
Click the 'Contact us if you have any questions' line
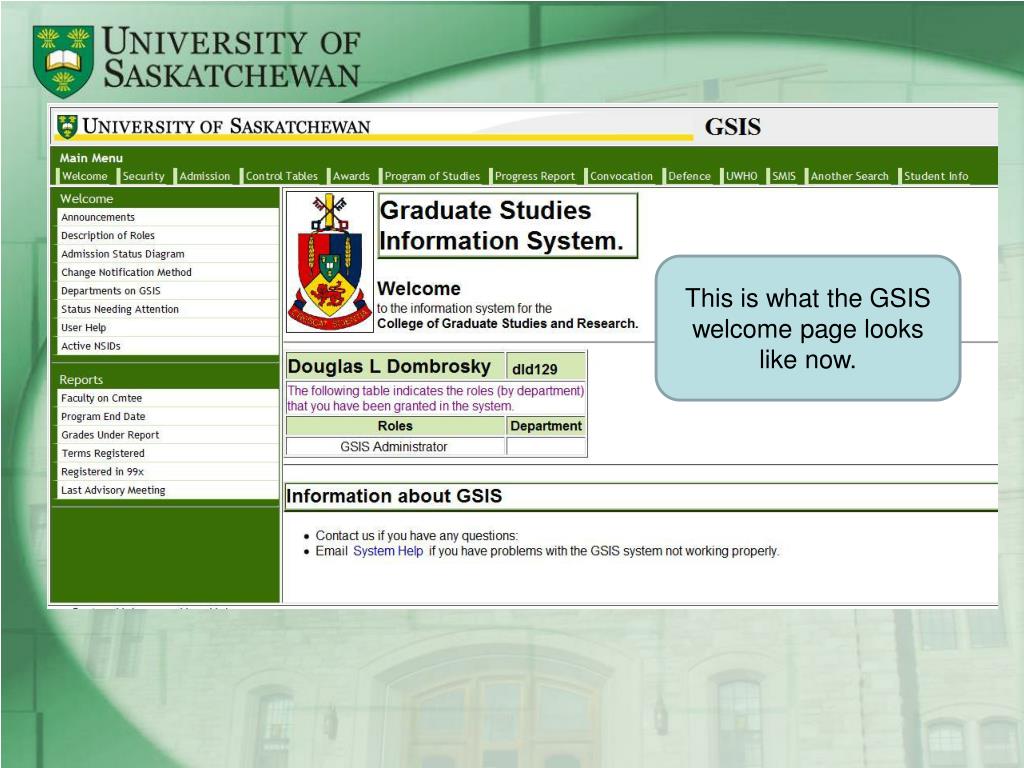(417, 536)
